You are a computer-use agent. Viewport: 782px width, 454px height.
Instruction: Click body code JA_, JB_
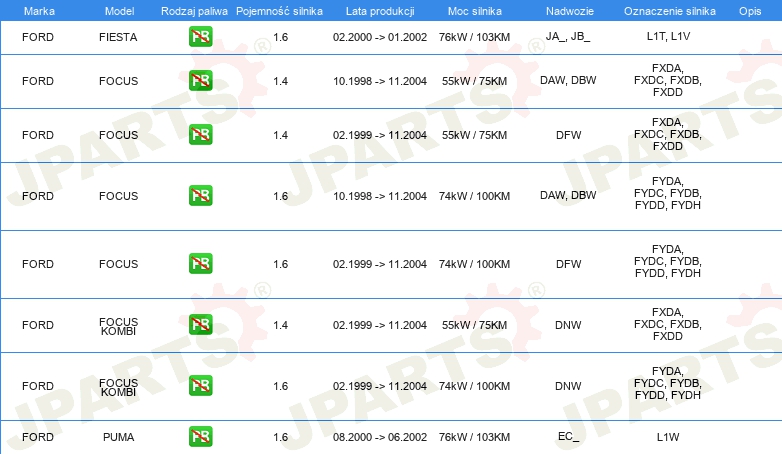(568, 36)
